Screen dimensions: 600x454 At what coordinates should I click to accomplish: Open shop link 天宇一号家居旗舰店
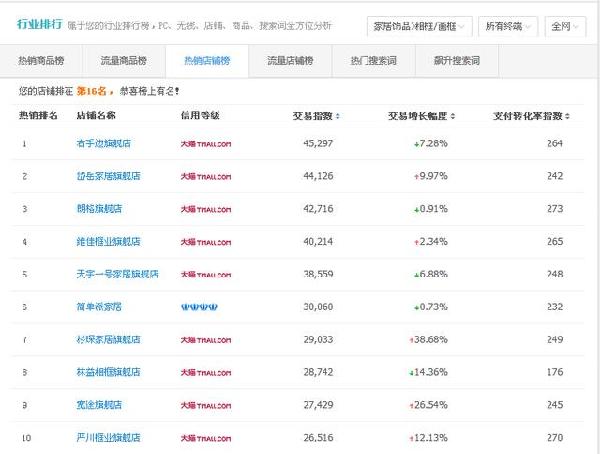point(117,274)
